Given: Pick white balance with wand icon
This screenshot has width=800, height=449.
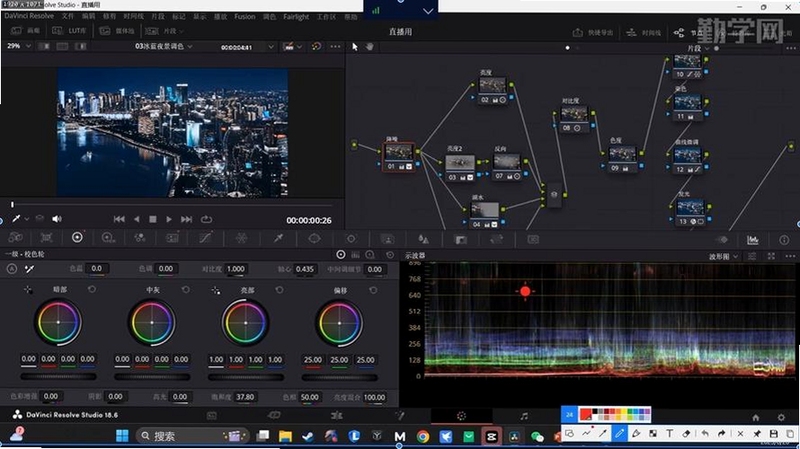Looking at the screenshot, I should 30,269.
